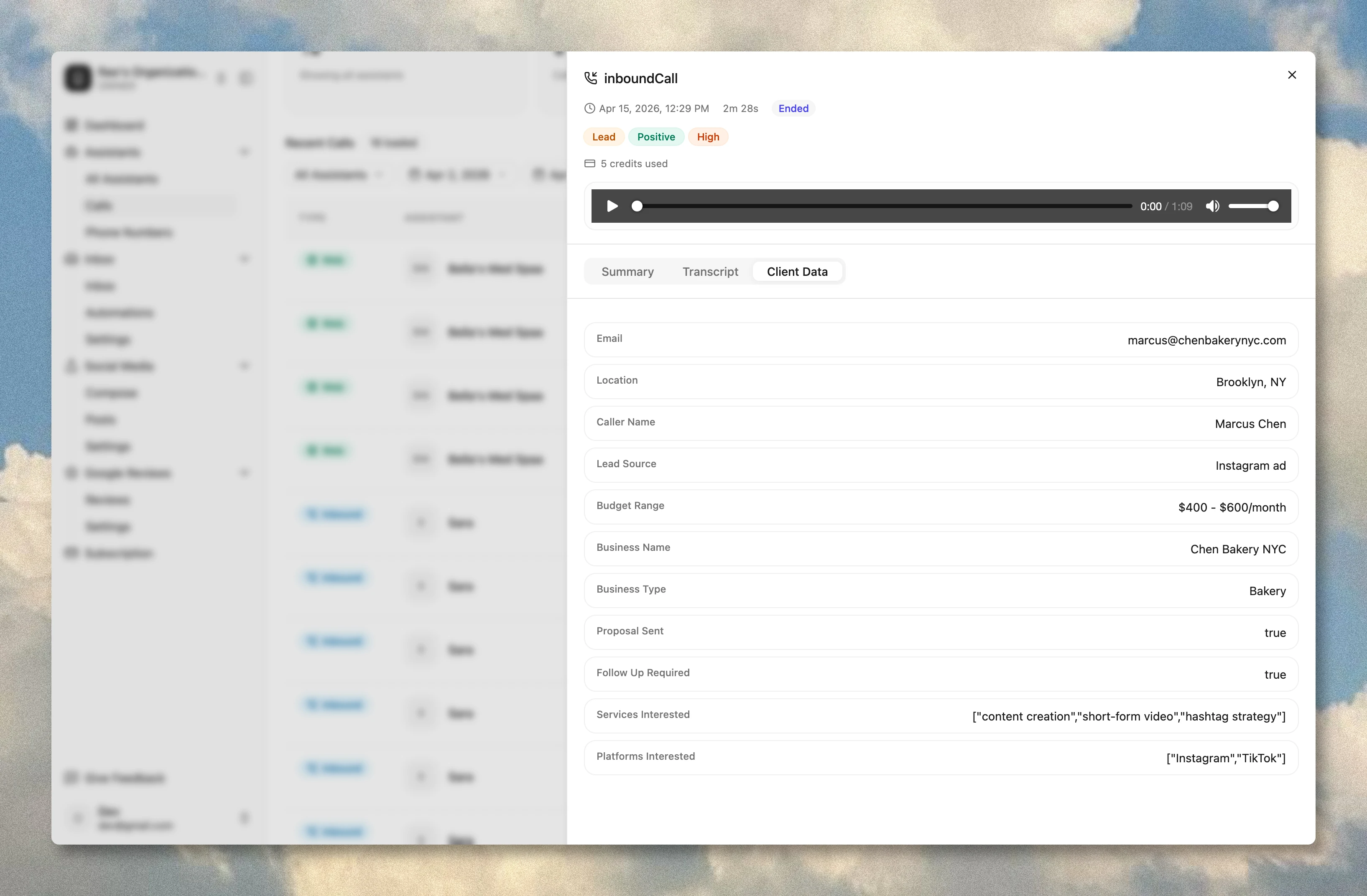This screenshot has height=896, width=1367.
Task: Play the call recording
Action: click(x=612, y=206)
